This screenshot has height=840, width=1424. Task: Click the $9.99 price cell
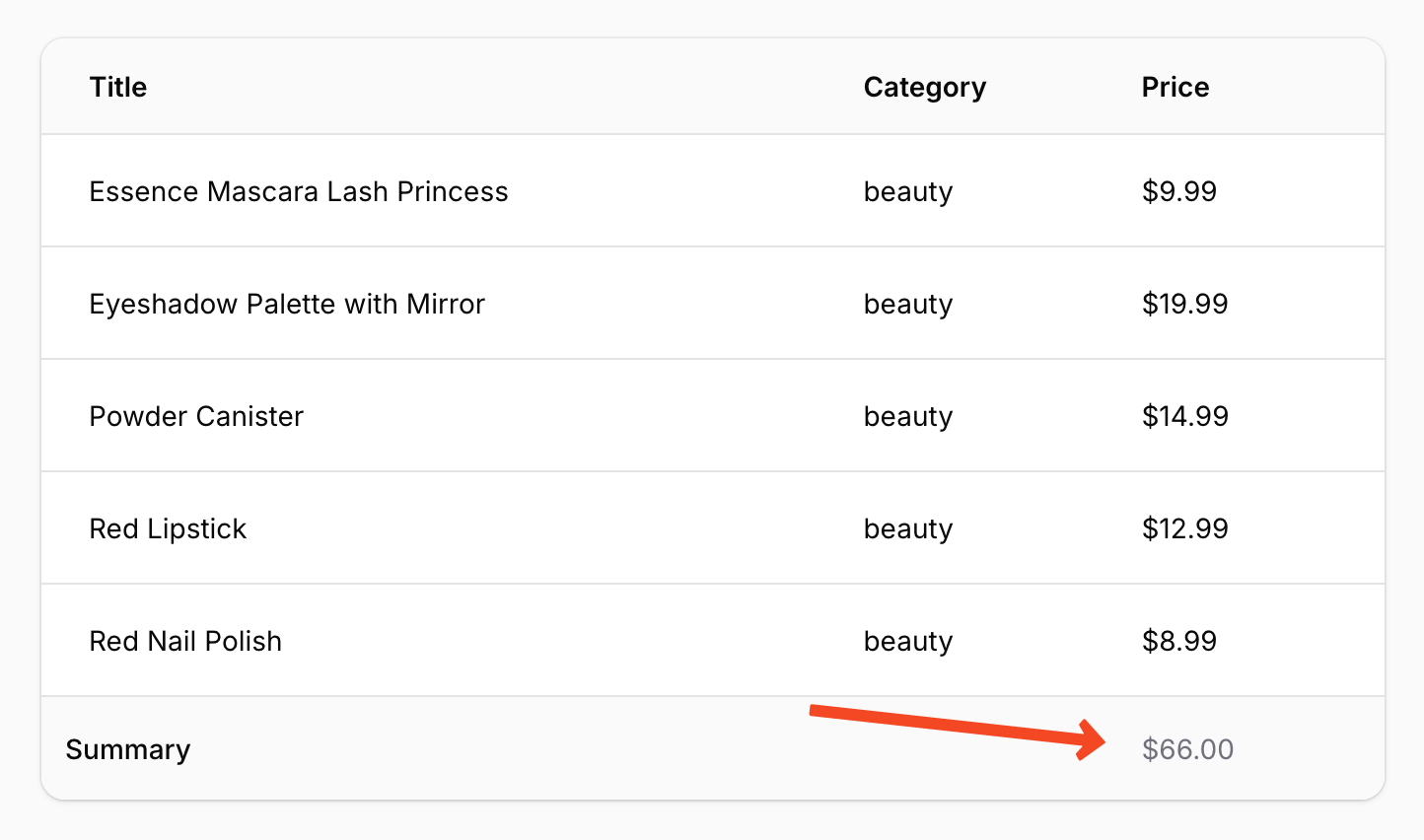(1178, 191)
